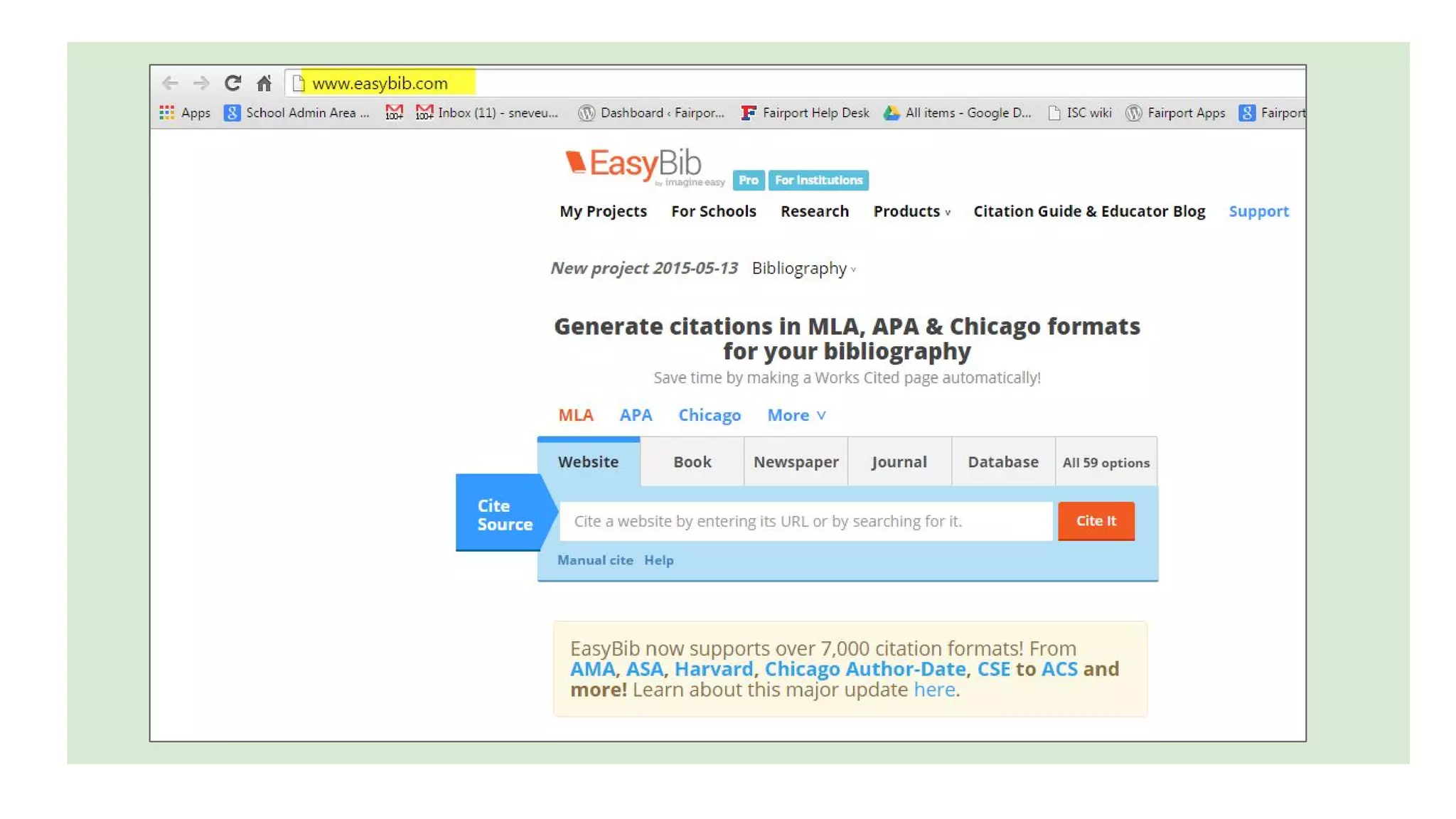Choose the APA citation format
Screen dimensions: 1456x819
pos(636,415)
